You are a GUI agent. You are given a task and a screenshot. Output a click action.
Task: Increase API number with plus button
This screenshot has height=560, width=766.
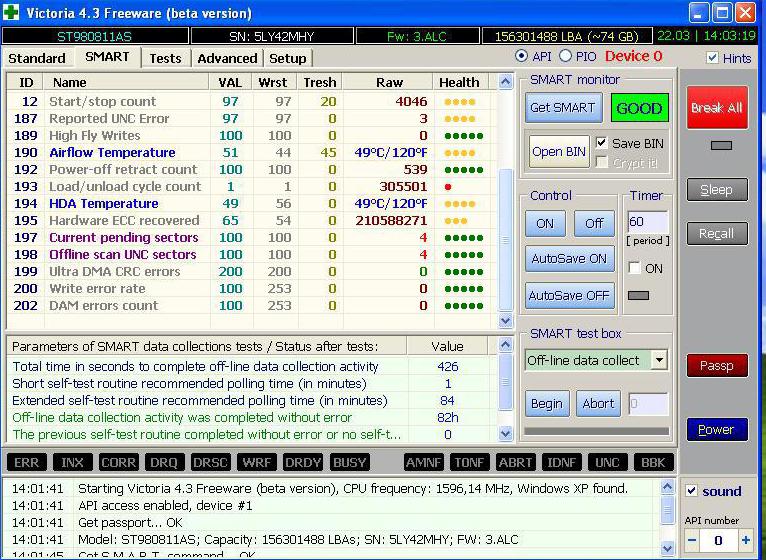click(746, 540)
